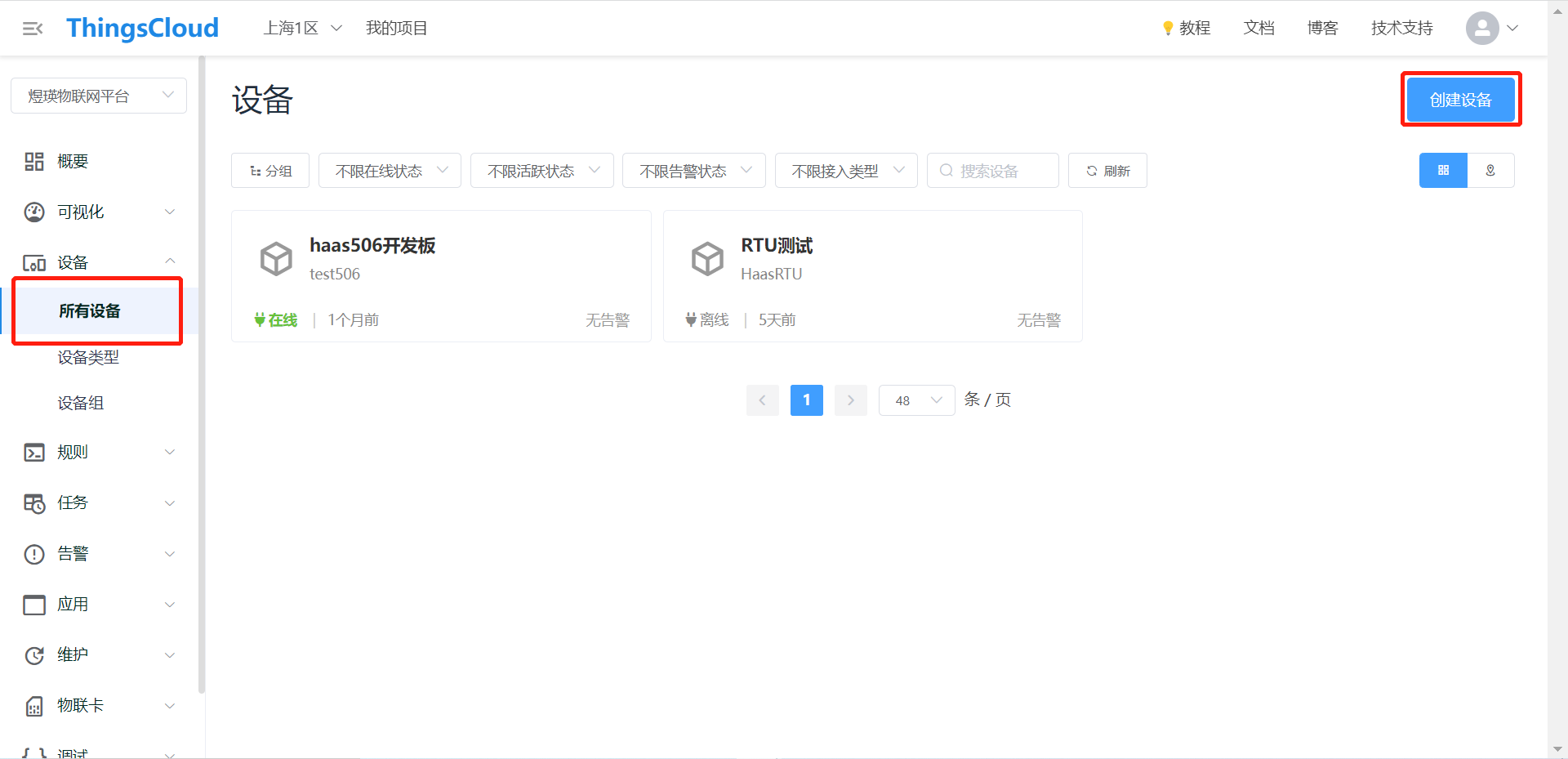Expand the 应用 menu chevron
The height and width of the screenshot is (759, 1568).
pos(170,605)
